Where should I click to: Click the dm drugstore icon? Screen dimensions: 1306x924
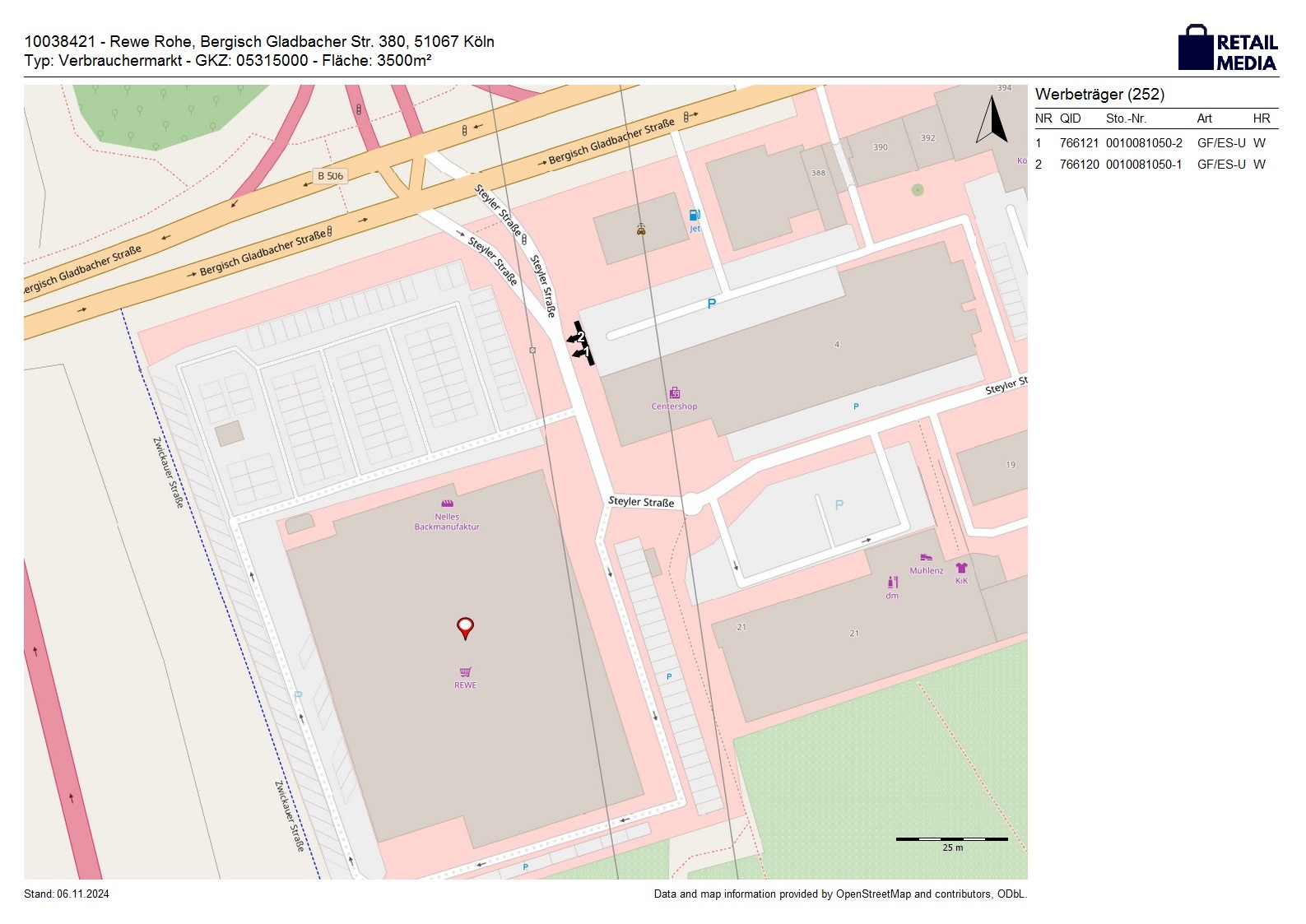(893, 583)
